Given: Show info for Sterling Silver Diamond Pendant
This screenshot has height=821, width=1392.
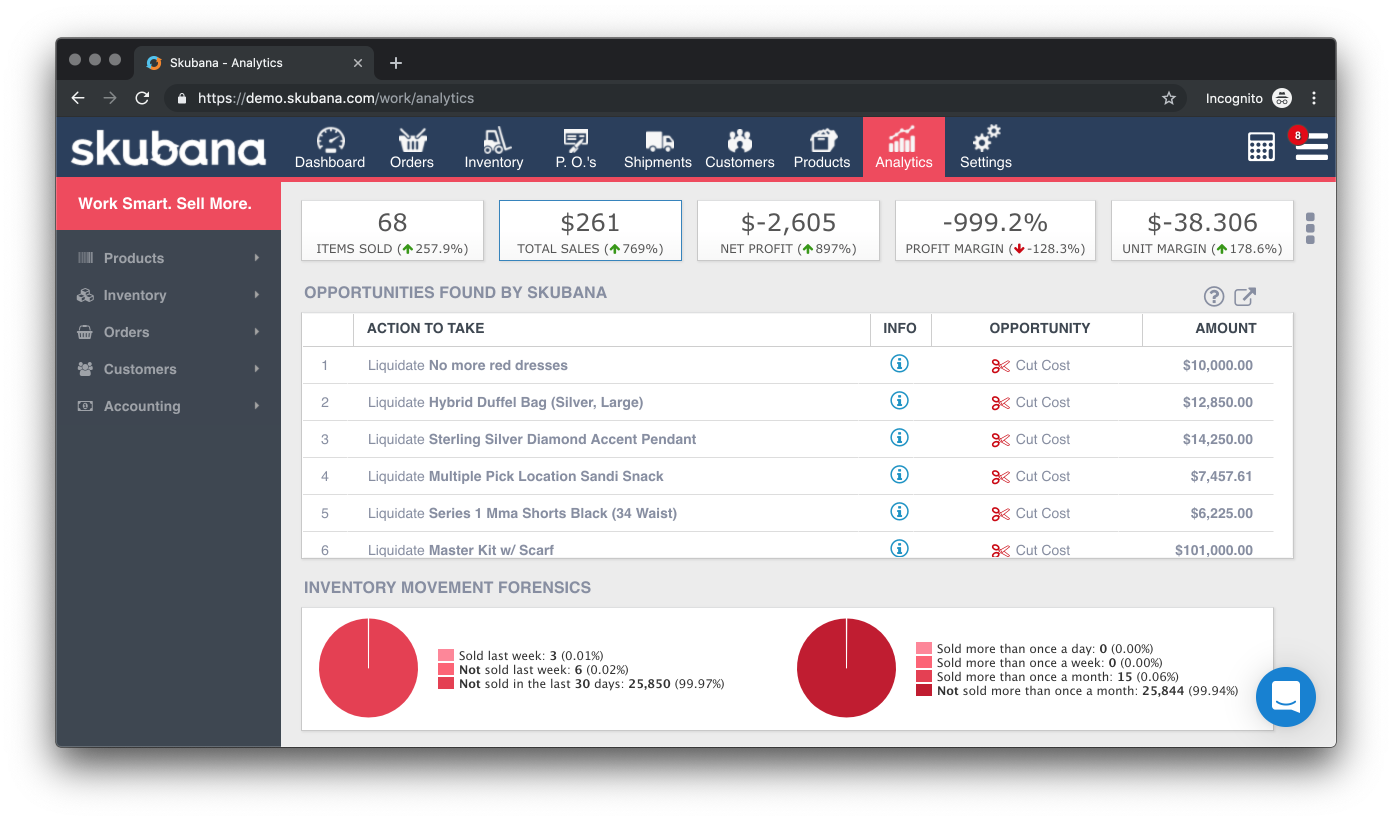Looking at the screenshot, I should pos(899,438).
